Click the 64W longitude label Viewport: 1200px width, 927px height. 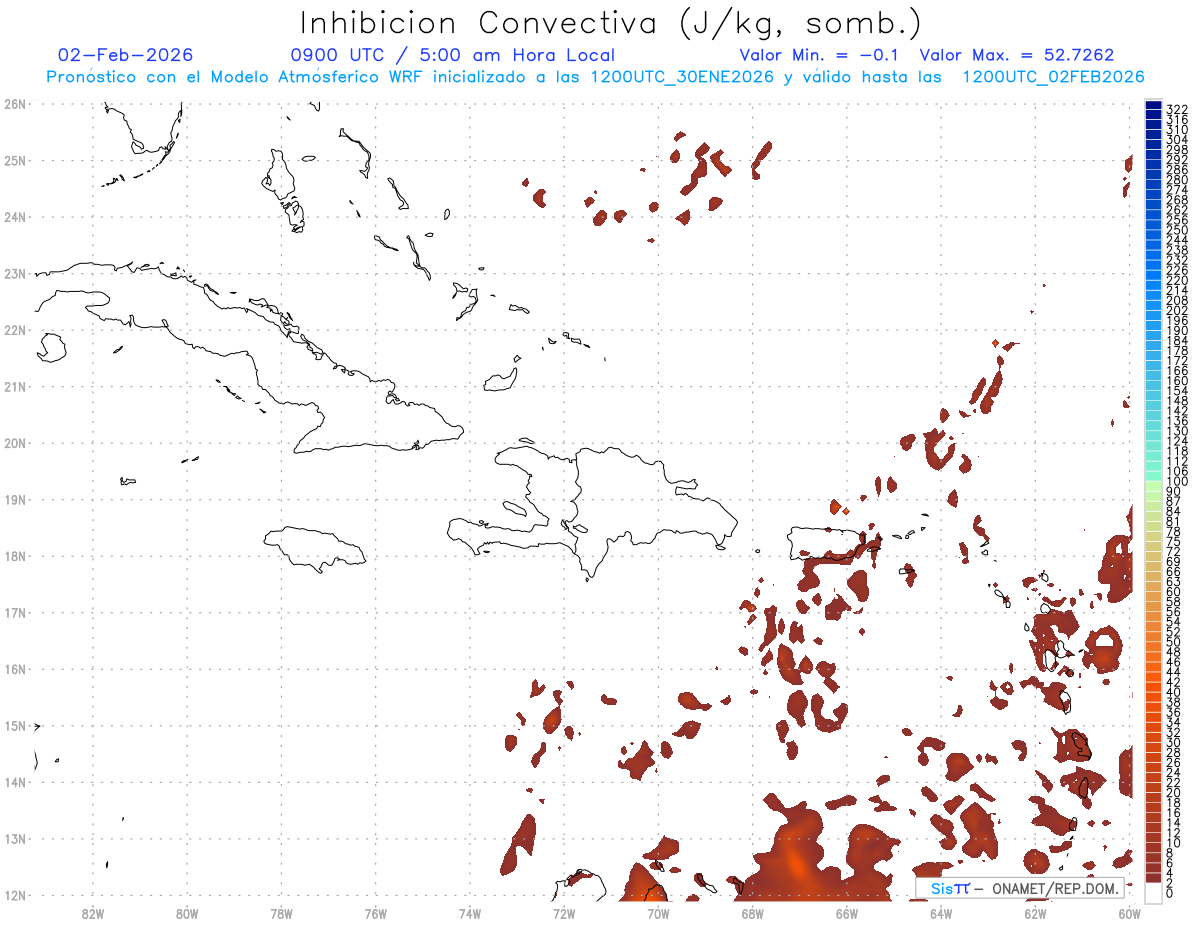941,913
